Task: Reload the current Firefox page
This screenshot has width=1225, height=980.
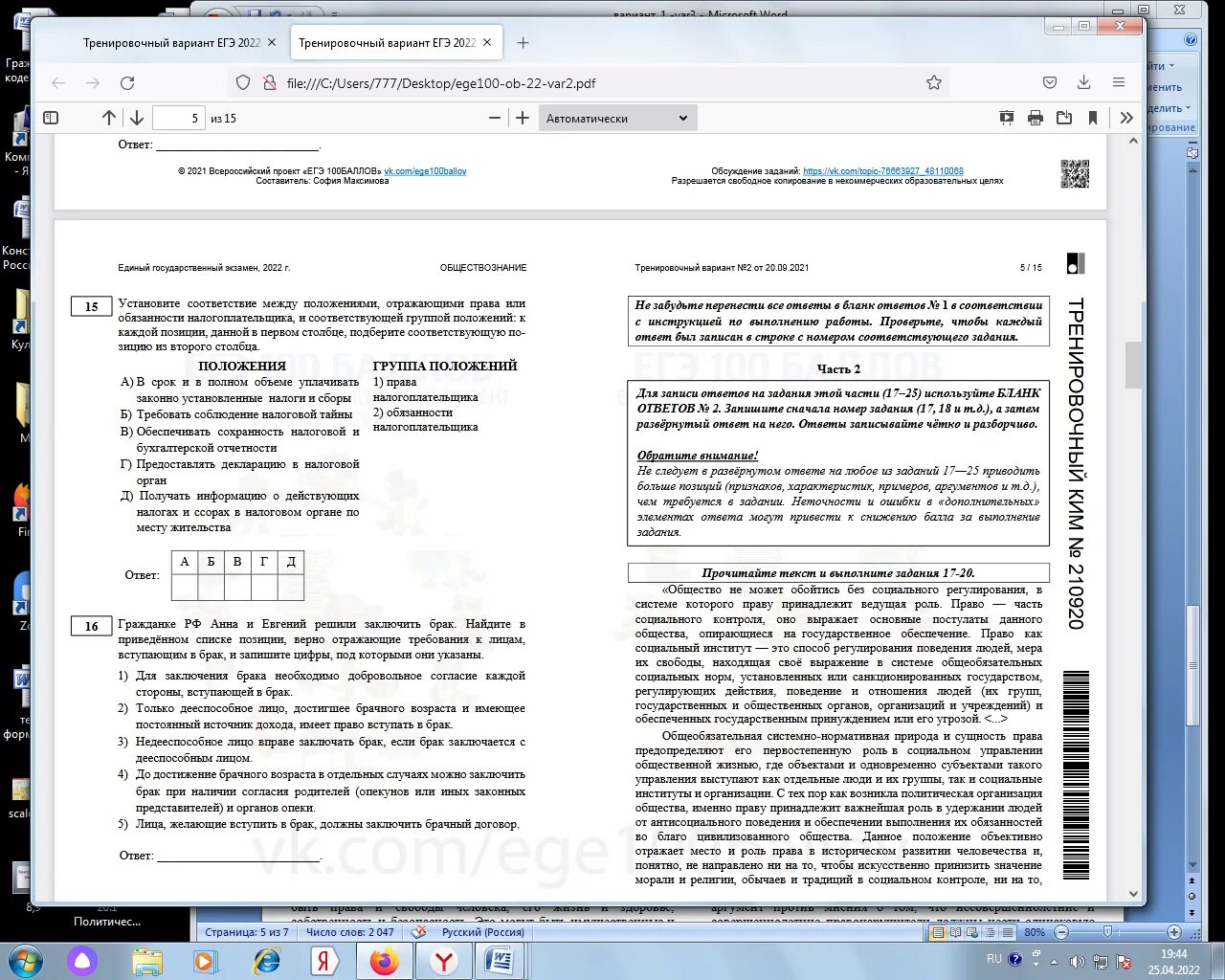Action: click(x=127, y=83)
